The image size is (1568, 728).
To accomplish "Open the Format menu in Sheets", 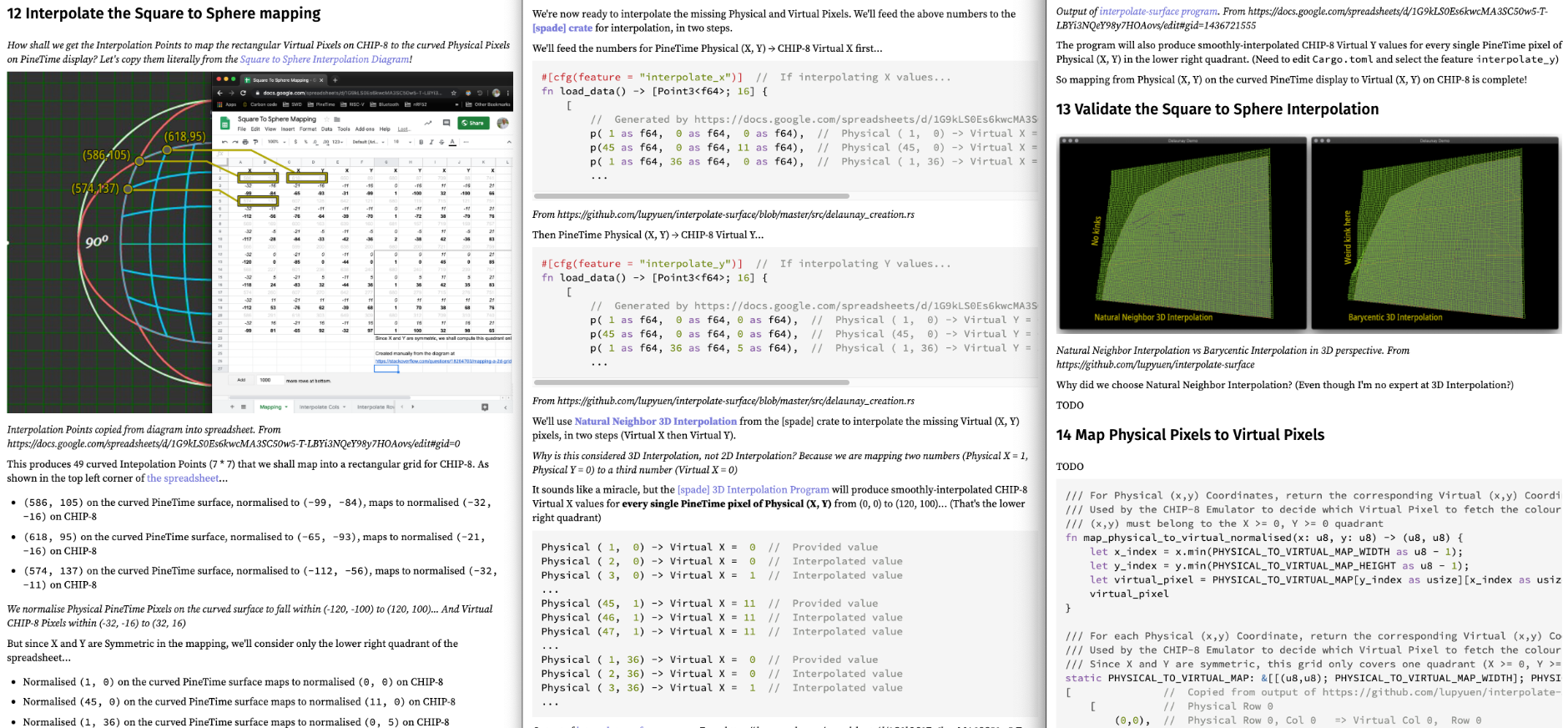I will click(x=308, y=129).
